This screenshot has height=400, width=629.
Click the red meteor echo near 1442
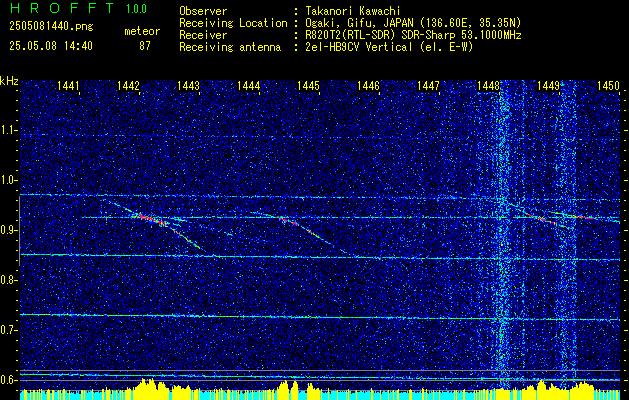[152, 219]
